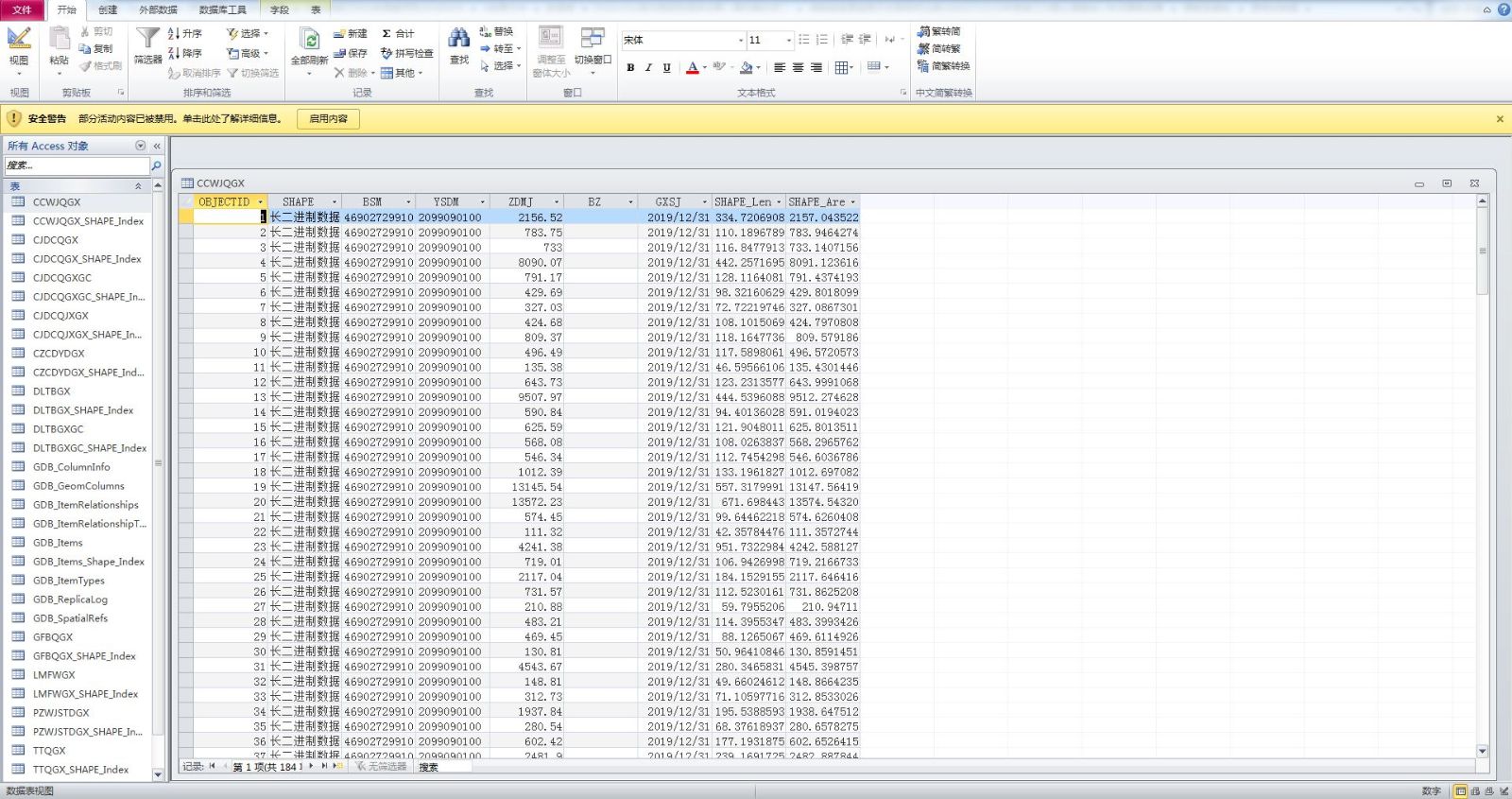1512x799 pixels.
Task: Switch to Design view in status bar
Action: (x=1503, y=790)
